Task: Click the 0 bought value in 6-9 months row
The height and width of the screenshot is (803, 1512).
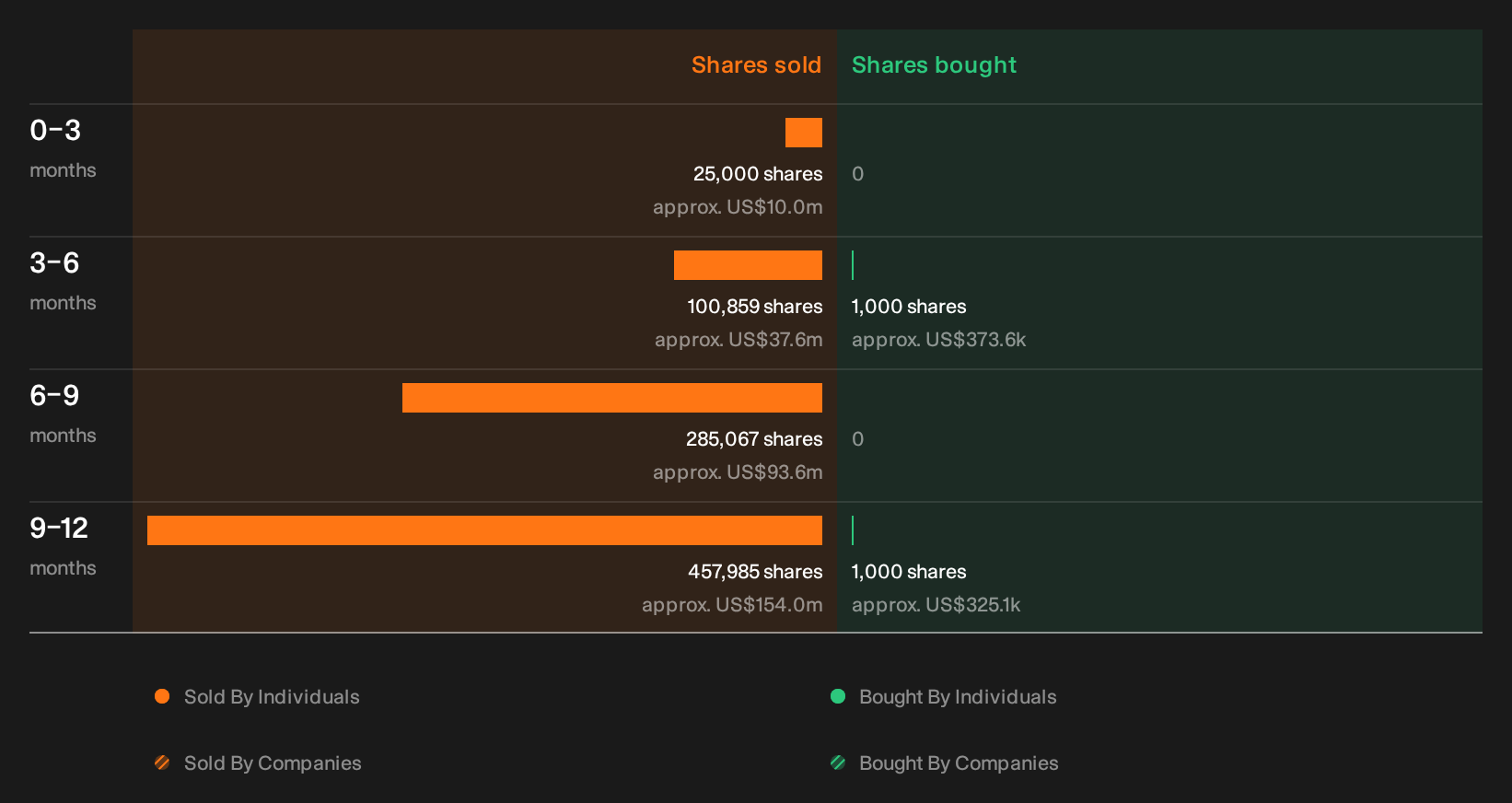Action: click(858, 439)
